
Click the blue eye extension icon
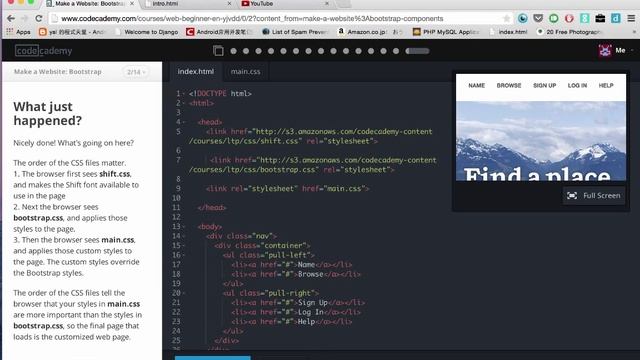pos(522,18)
